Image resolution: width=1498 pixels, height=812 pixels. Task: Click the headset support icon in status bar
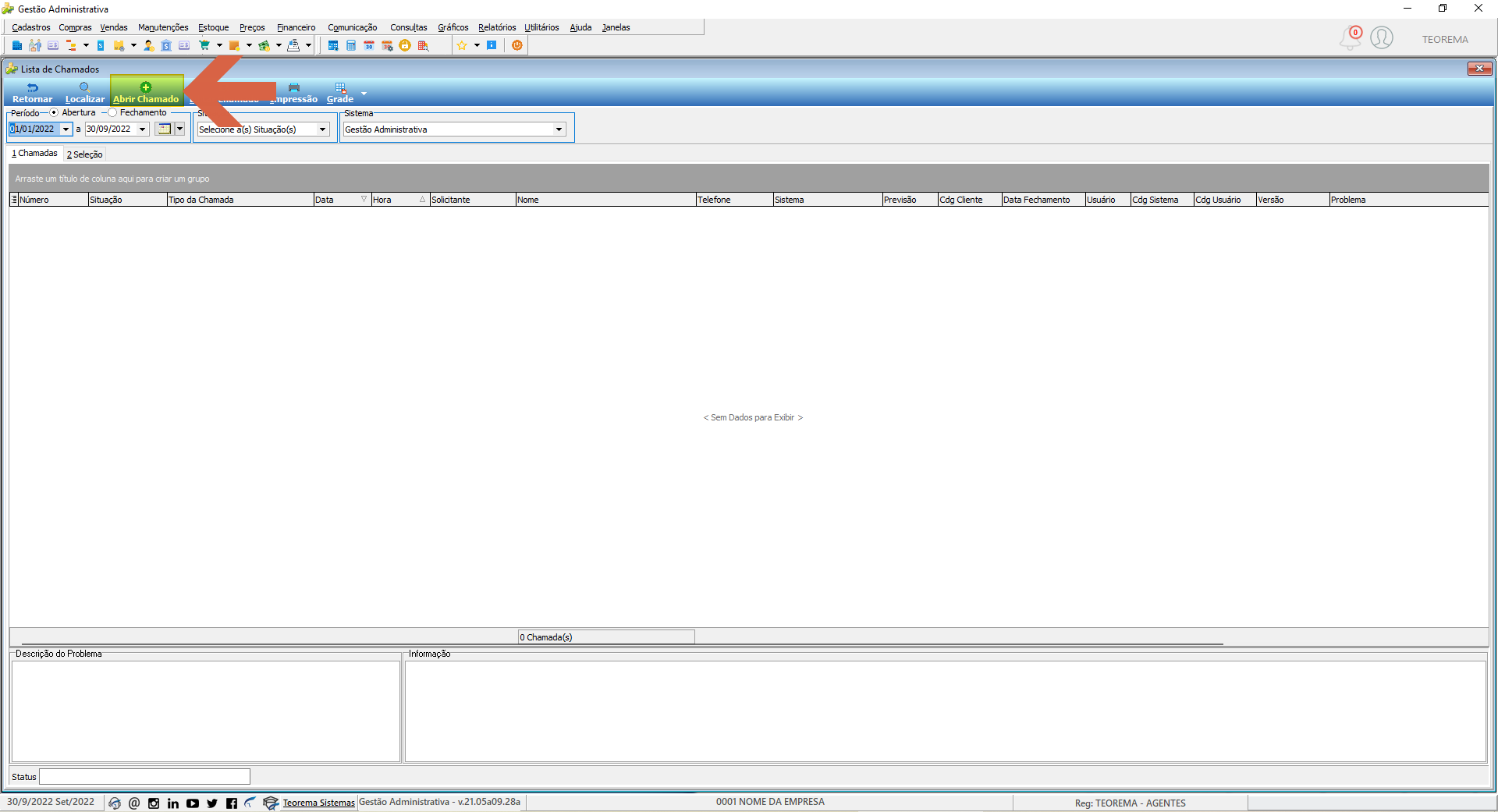115,803
